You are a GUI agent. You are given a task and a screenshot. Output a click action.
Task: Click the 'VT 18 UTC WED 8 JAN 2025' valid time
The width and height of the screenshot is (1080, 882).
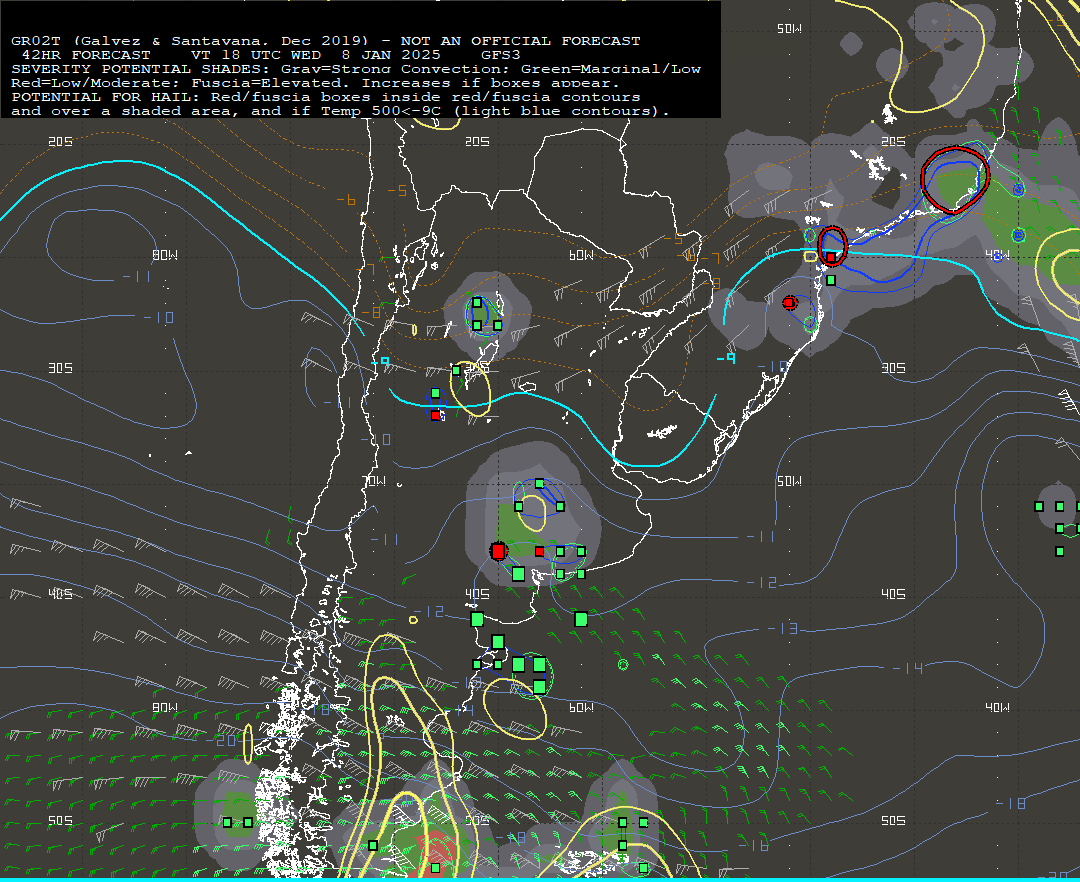320,55
